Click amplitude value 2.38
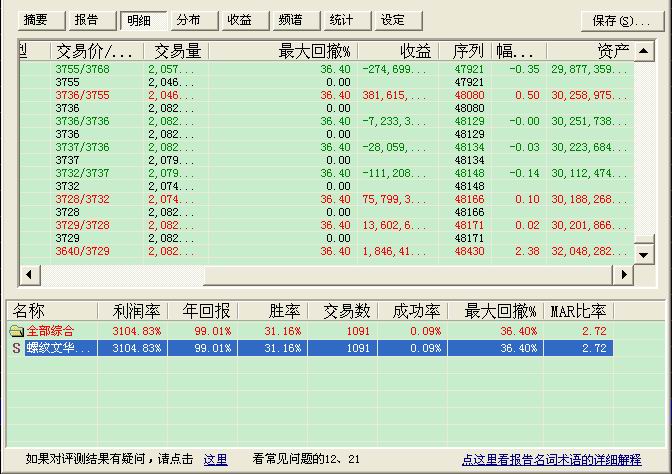Viewport: 672px width, 474px height. coord(527,251)
